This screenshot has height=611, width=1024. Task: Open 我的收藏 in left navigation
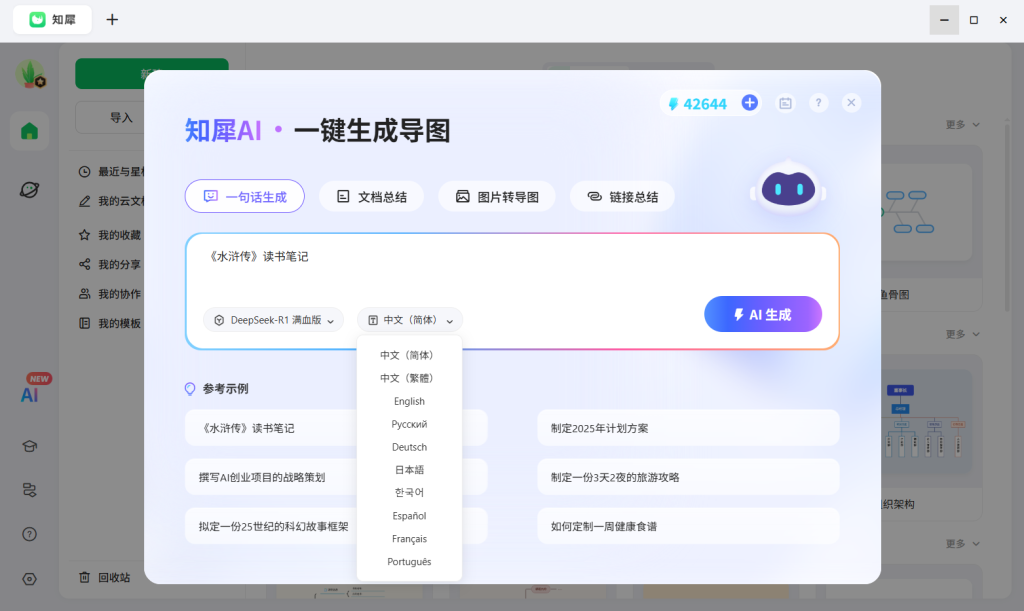point(110,235)
